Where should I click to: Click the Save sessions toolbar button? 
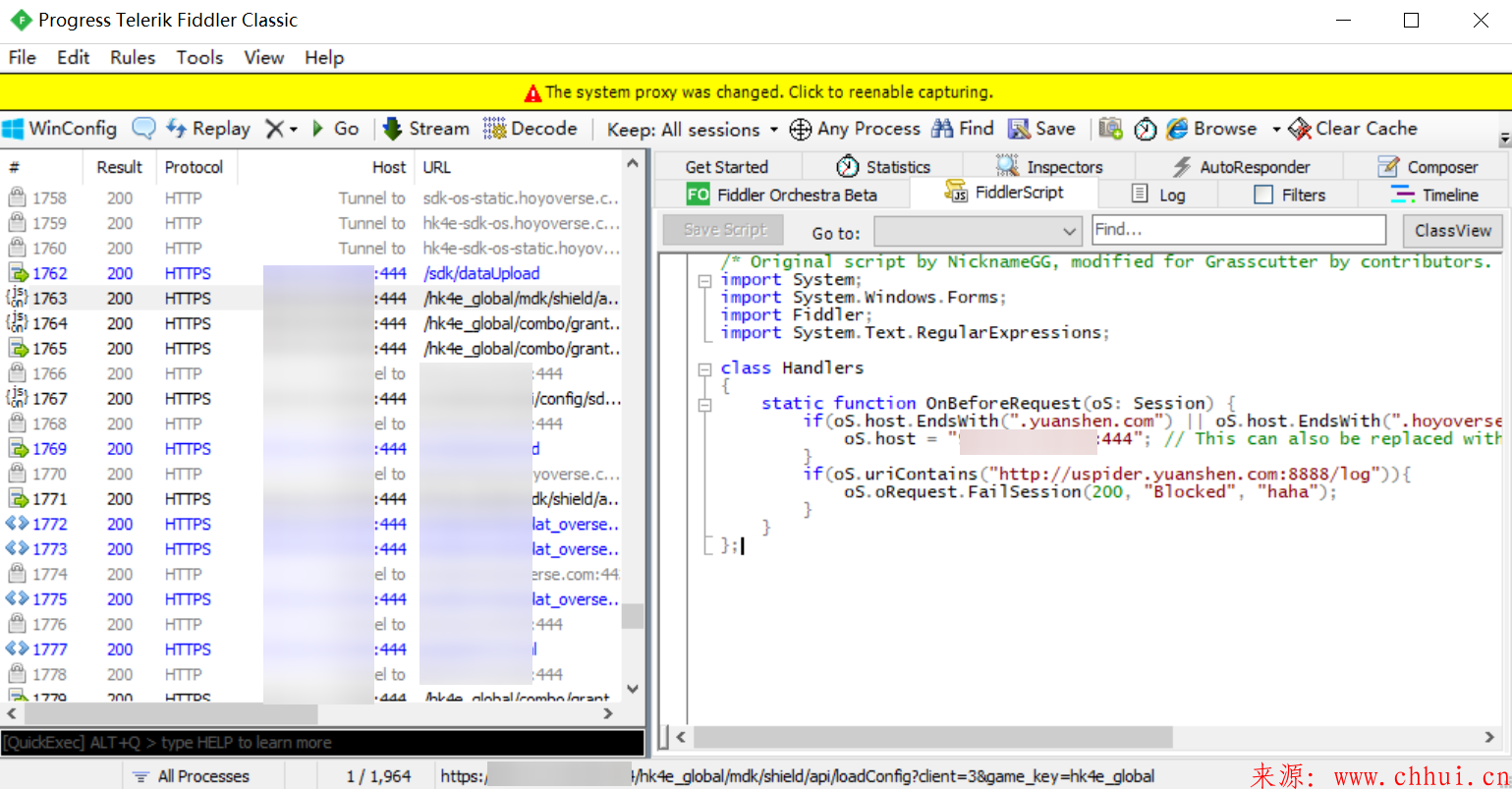(x=1042, y=129)
